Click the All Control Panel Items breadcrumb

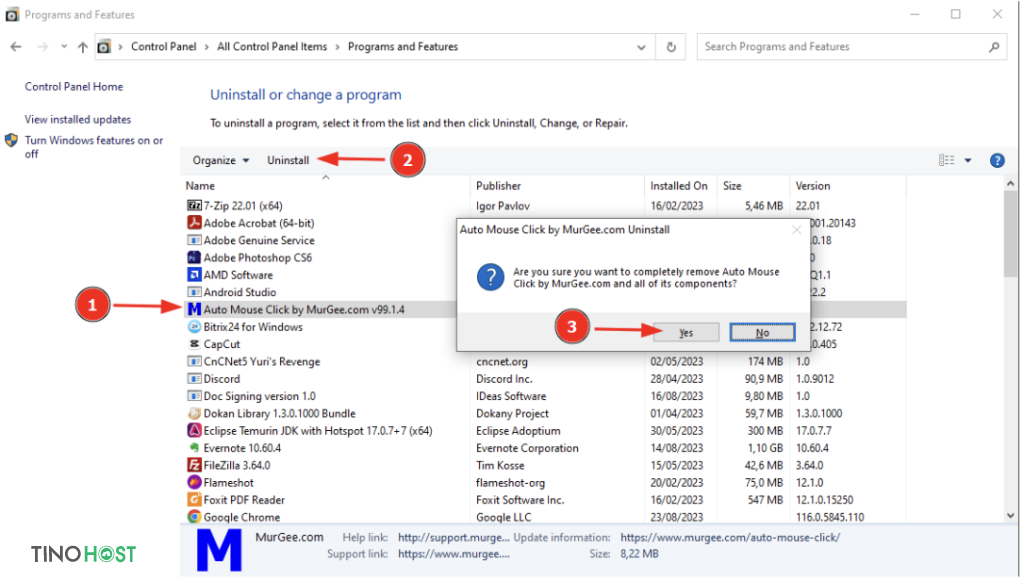(x=272, y=47)
